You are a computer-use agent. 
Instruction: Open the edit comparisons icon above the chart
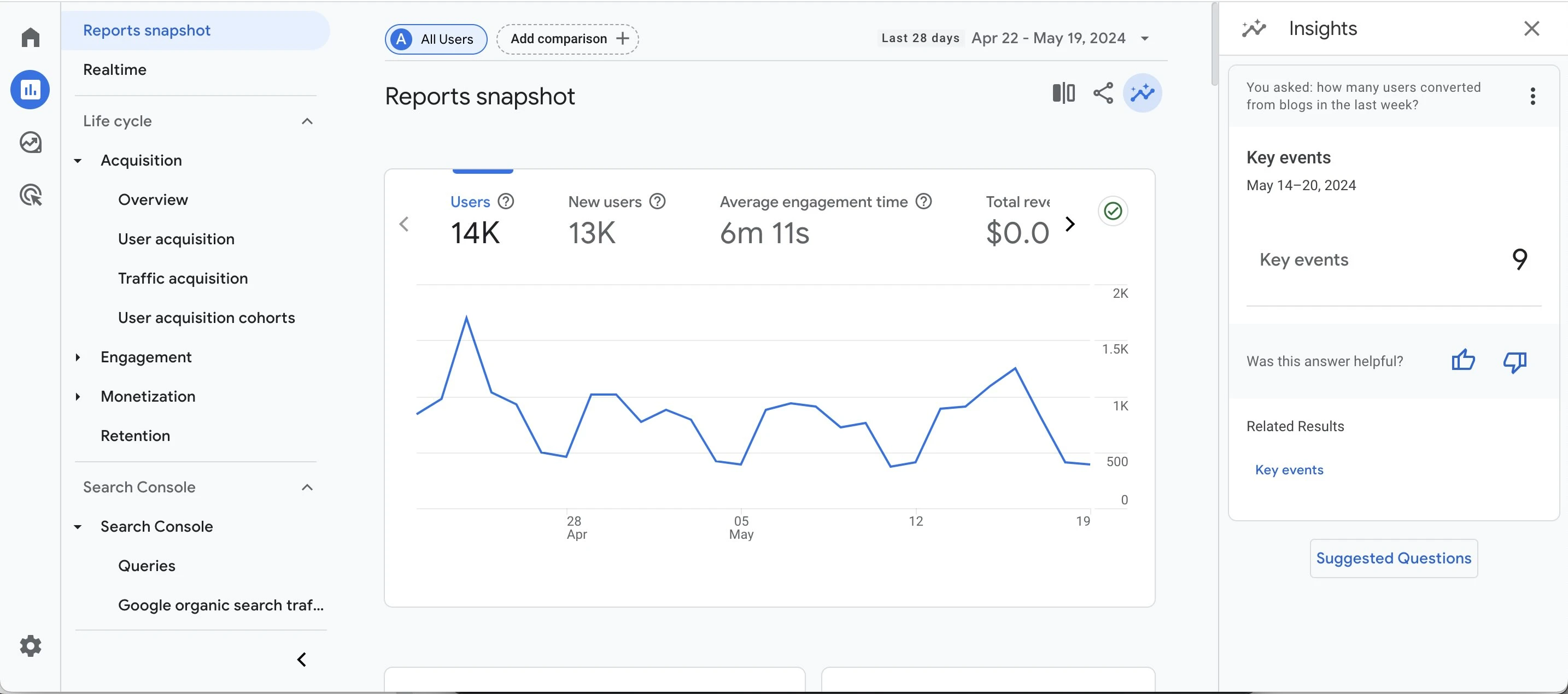1063,92
